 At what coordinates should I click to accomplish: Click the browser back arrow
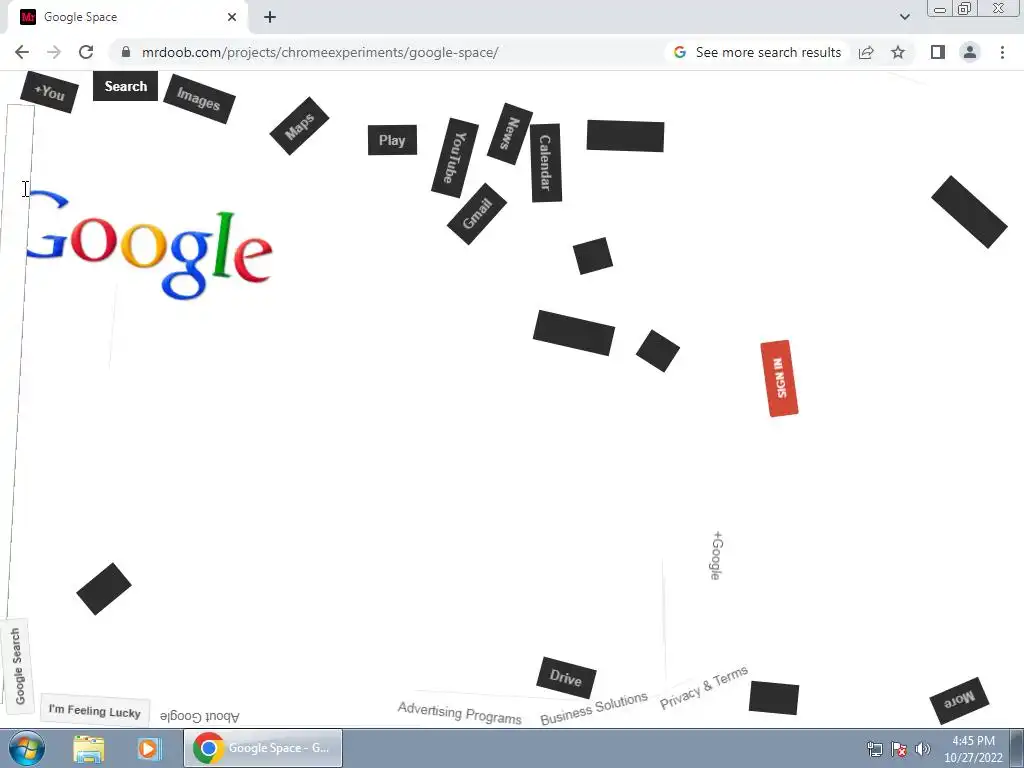(x=22, y=52)
